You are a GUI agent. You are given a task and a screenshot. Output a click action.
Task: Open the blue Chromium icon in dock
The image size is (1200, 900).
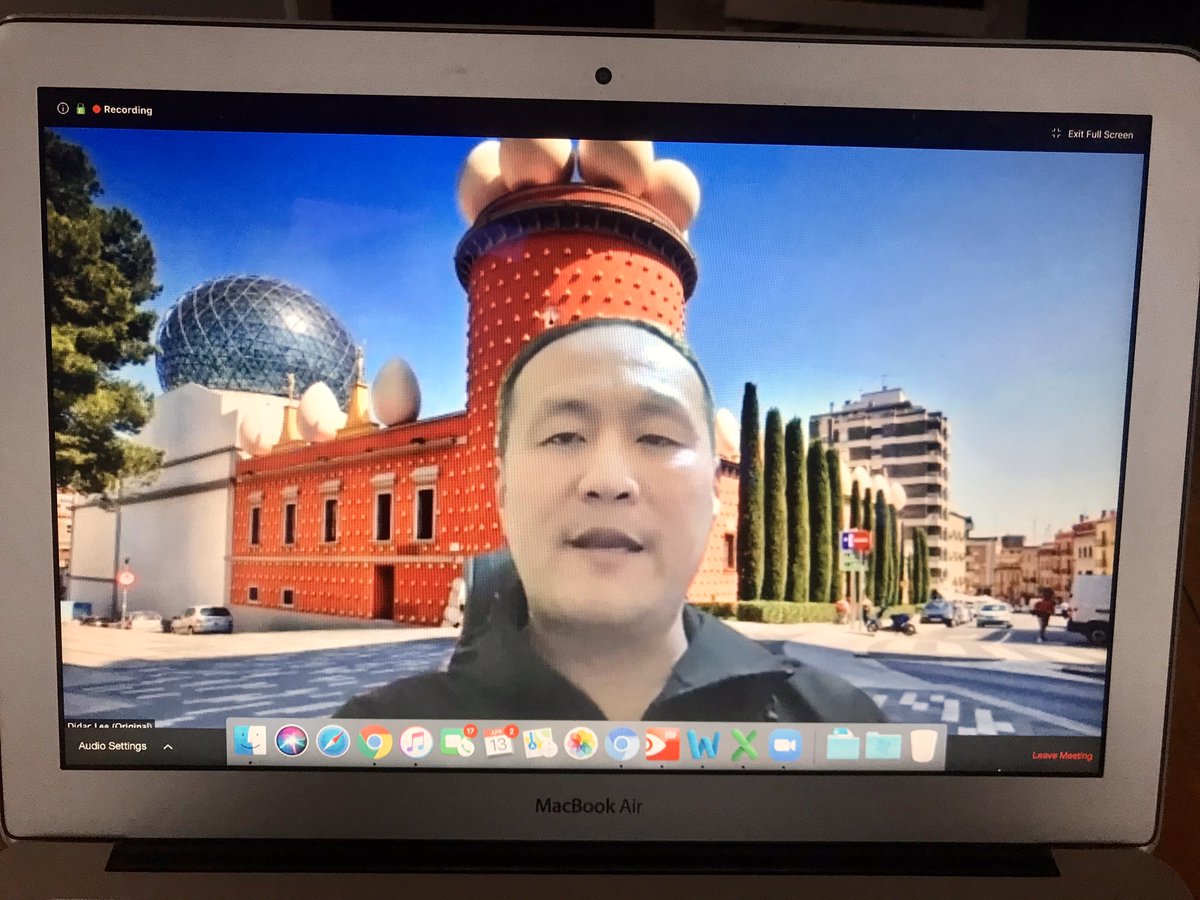[621, 744]
